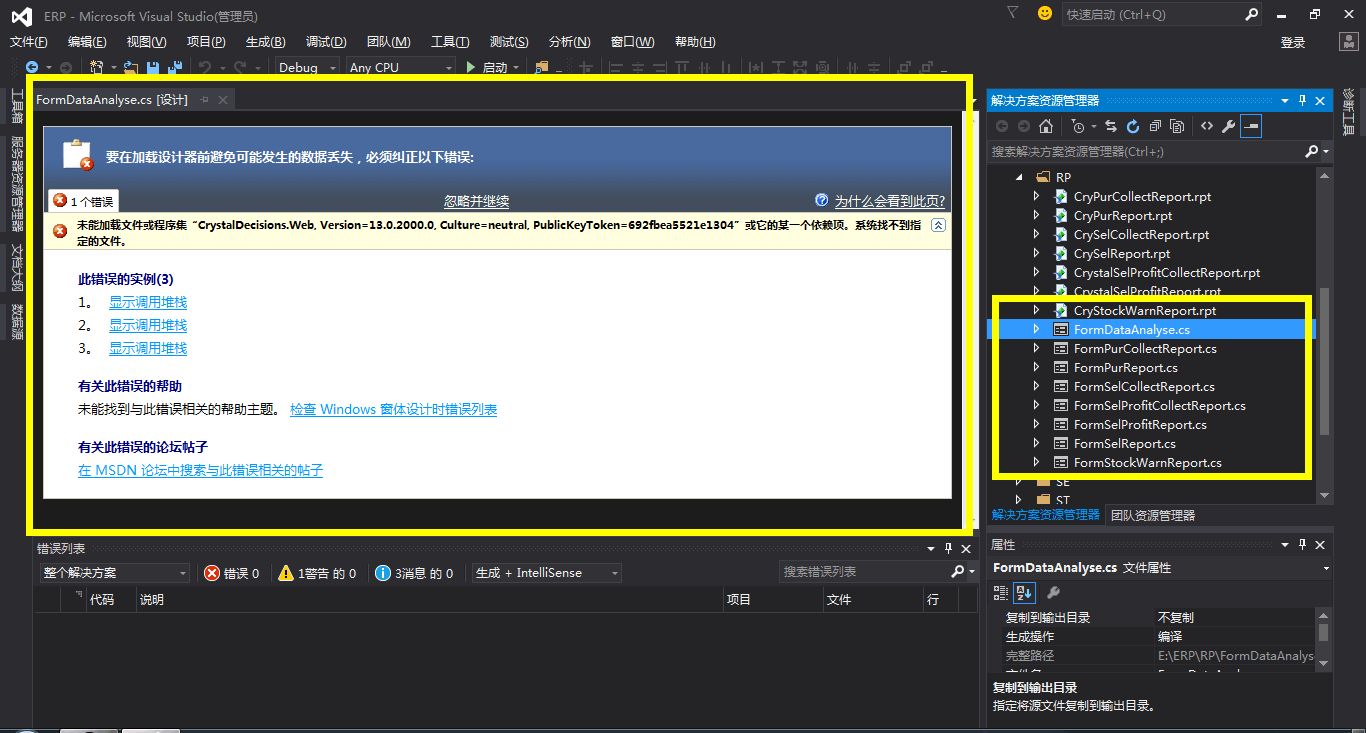This screenshot has height=733, width=1366.
Task: Open the File menu
Action: (29, 42)
